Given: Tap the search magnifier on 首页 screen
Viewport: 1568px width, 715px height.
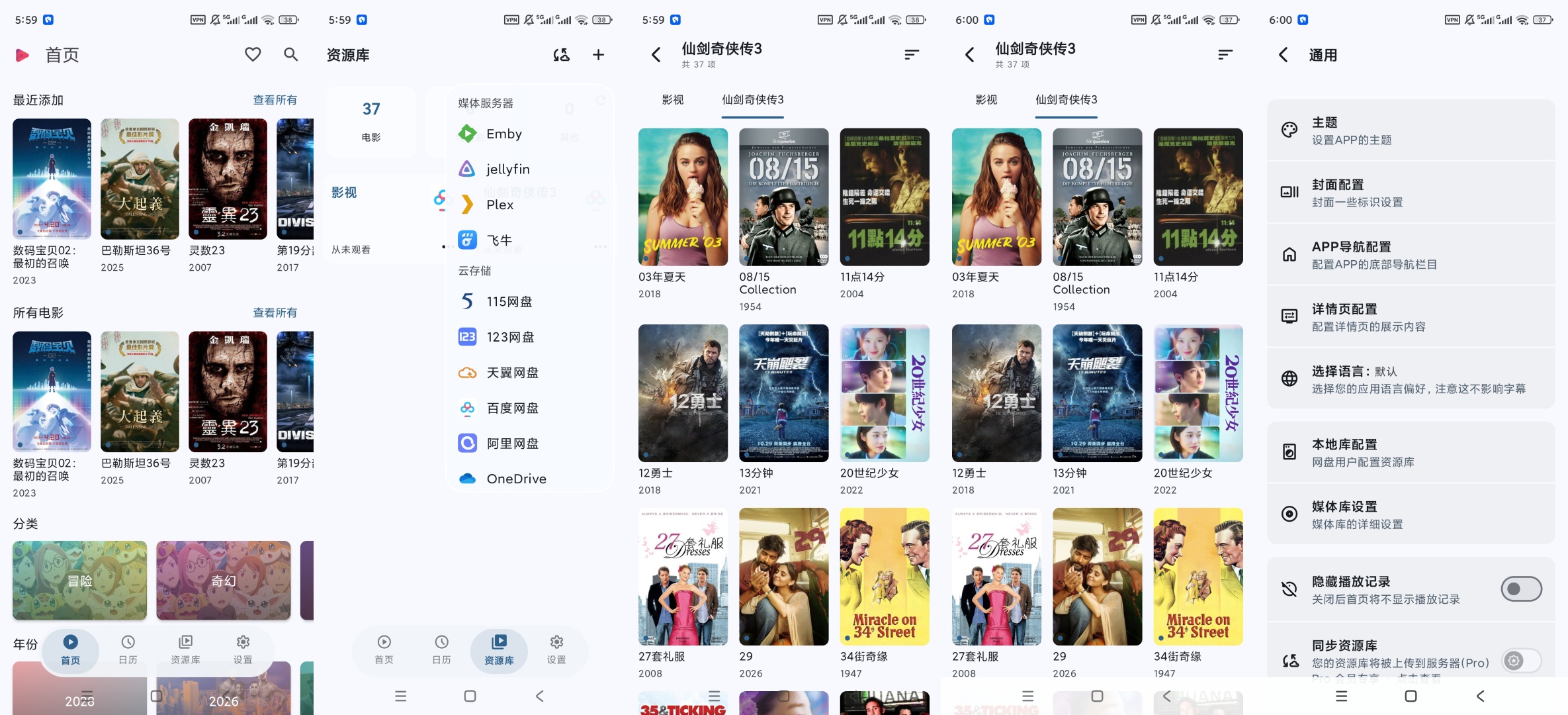Looking at the screenshot, I should 290,54.
